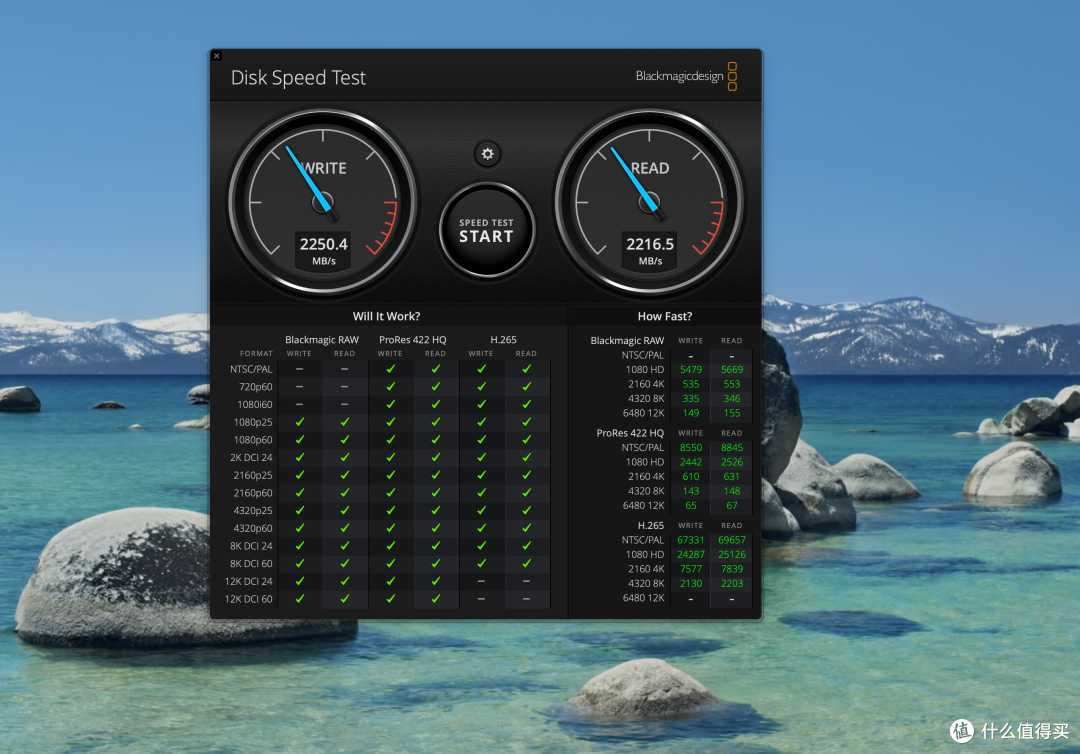
Task: Click H.265 4320 8K read value 2203
Action: coord(732,583)
